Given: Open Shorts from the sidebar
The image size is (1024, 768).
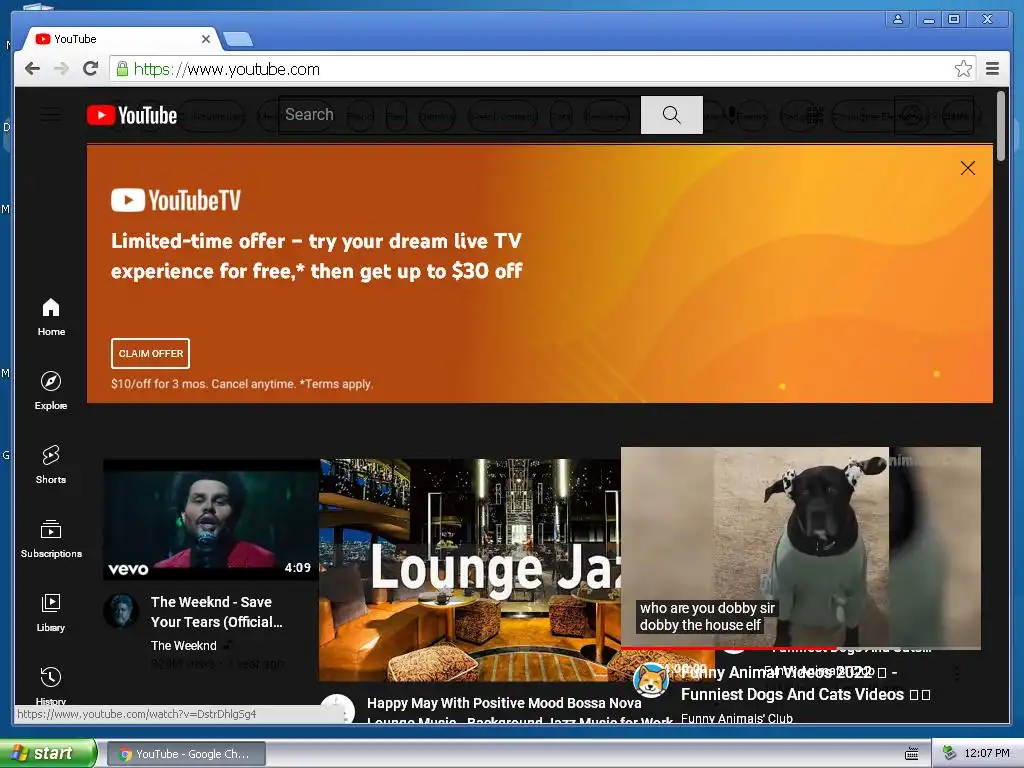Looking at the screenshot, I should [51, 465].
